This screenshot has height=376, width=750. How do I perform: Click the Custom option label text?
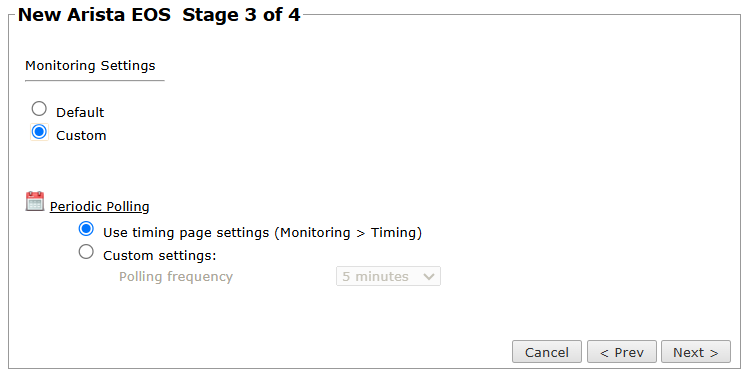coord(81,135)
